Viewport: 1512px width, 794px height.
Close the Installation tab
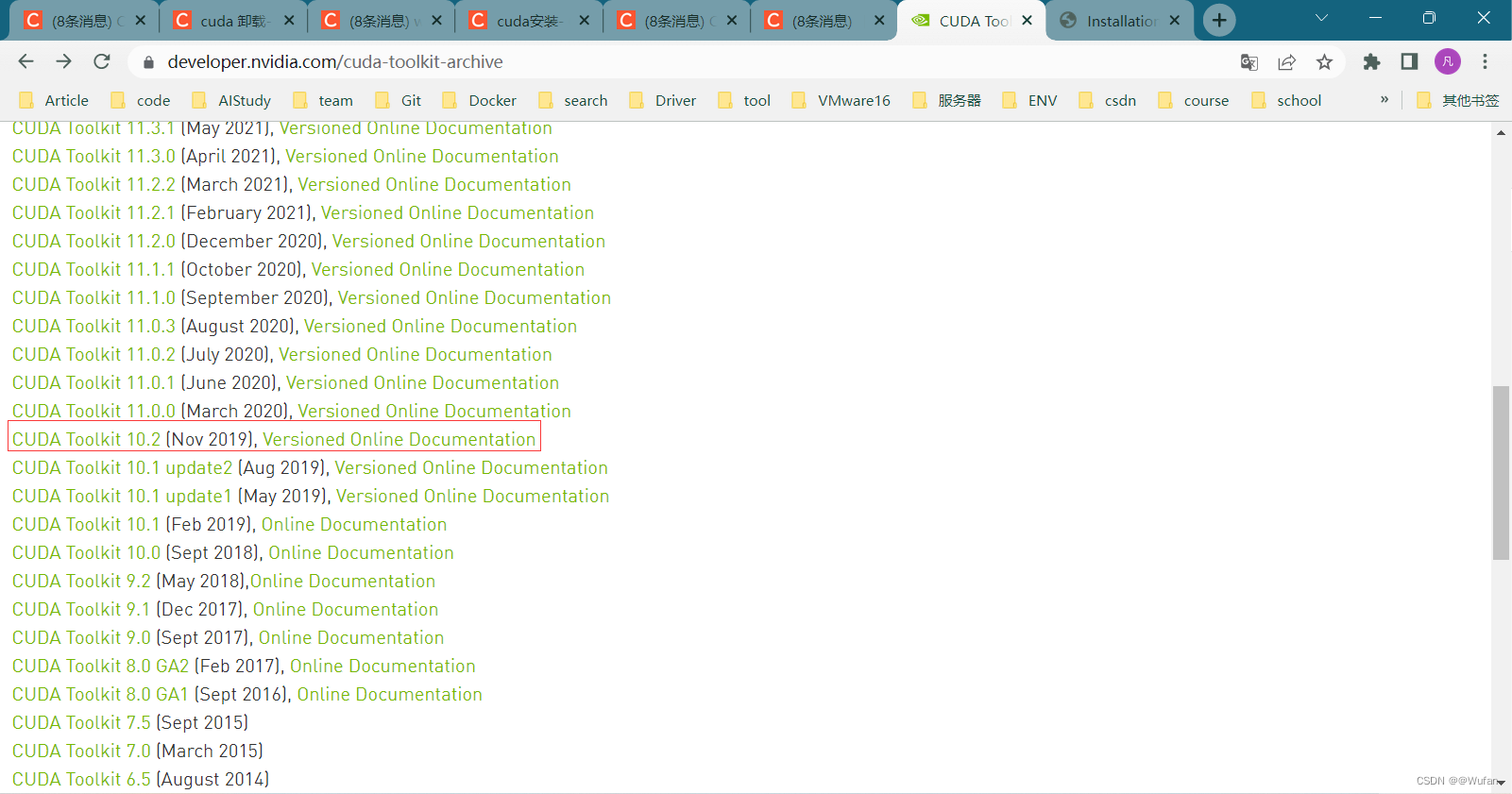click(1174, 20)
